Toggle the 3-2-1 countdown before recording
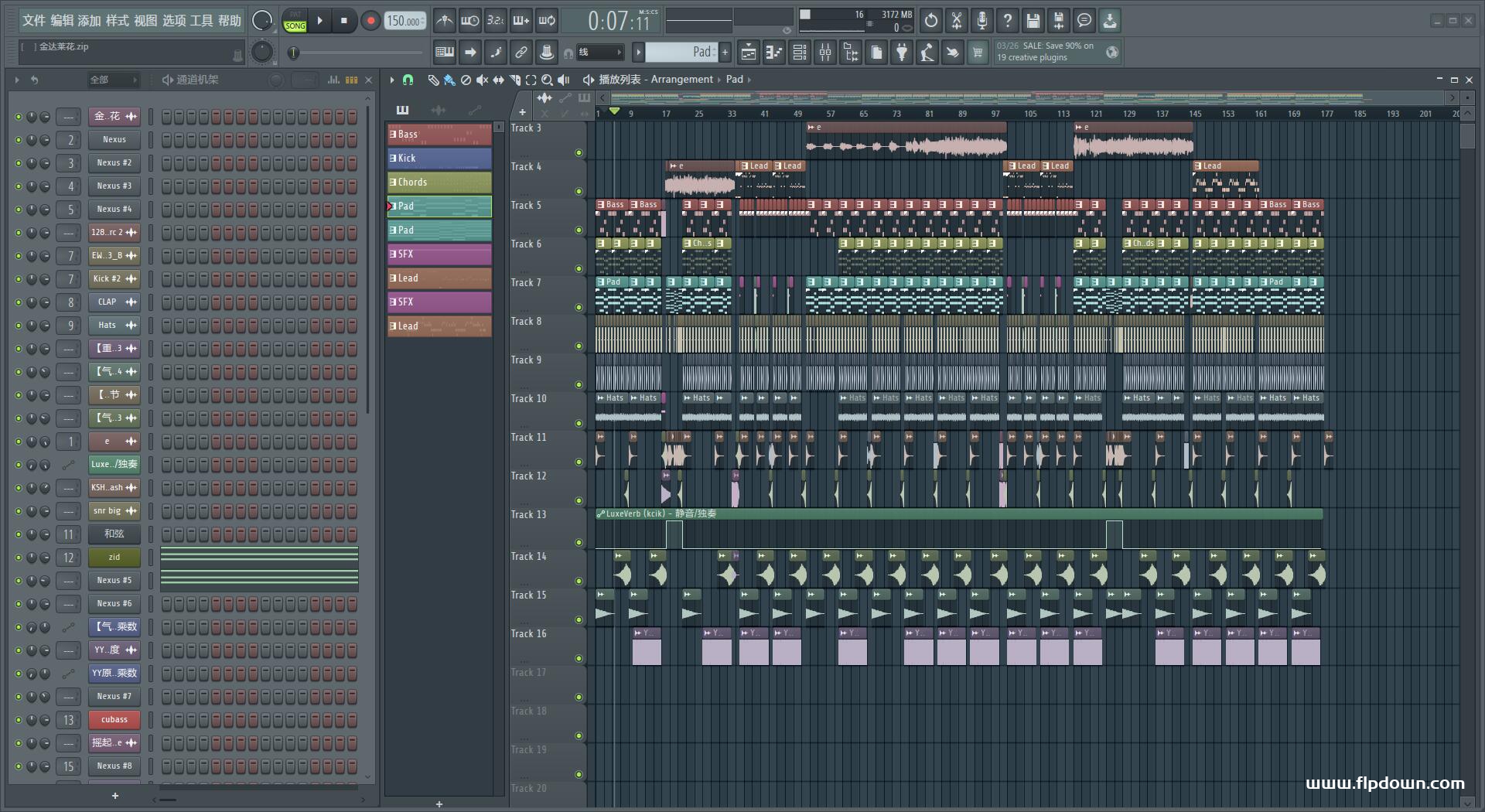The image size is (1485, 812). pyautogui.click(x=496, y=21)
